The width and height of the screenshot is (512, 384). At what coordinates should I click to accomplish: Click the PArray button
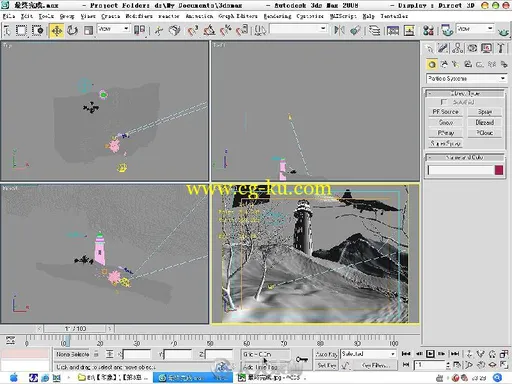[x=445, y=133]
